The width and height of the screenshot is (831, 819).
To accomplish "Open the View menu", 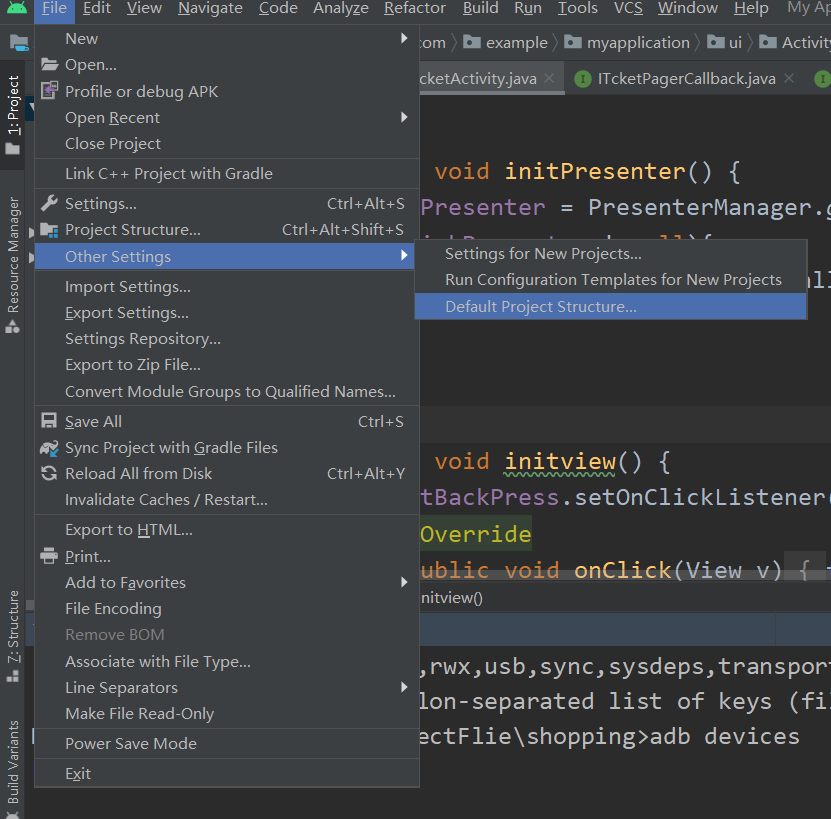I will pos(144,8).
